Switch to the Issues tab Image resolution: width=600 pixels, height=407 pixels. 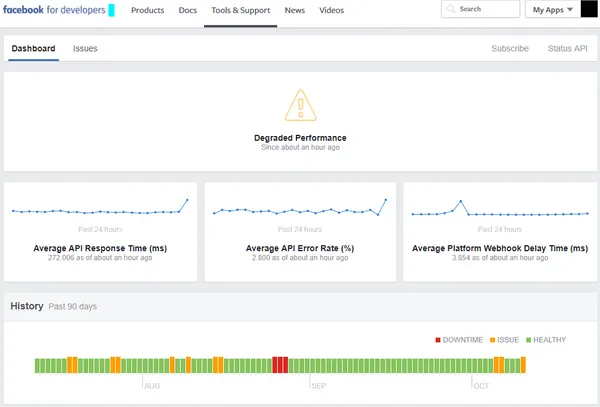(85, 48)
